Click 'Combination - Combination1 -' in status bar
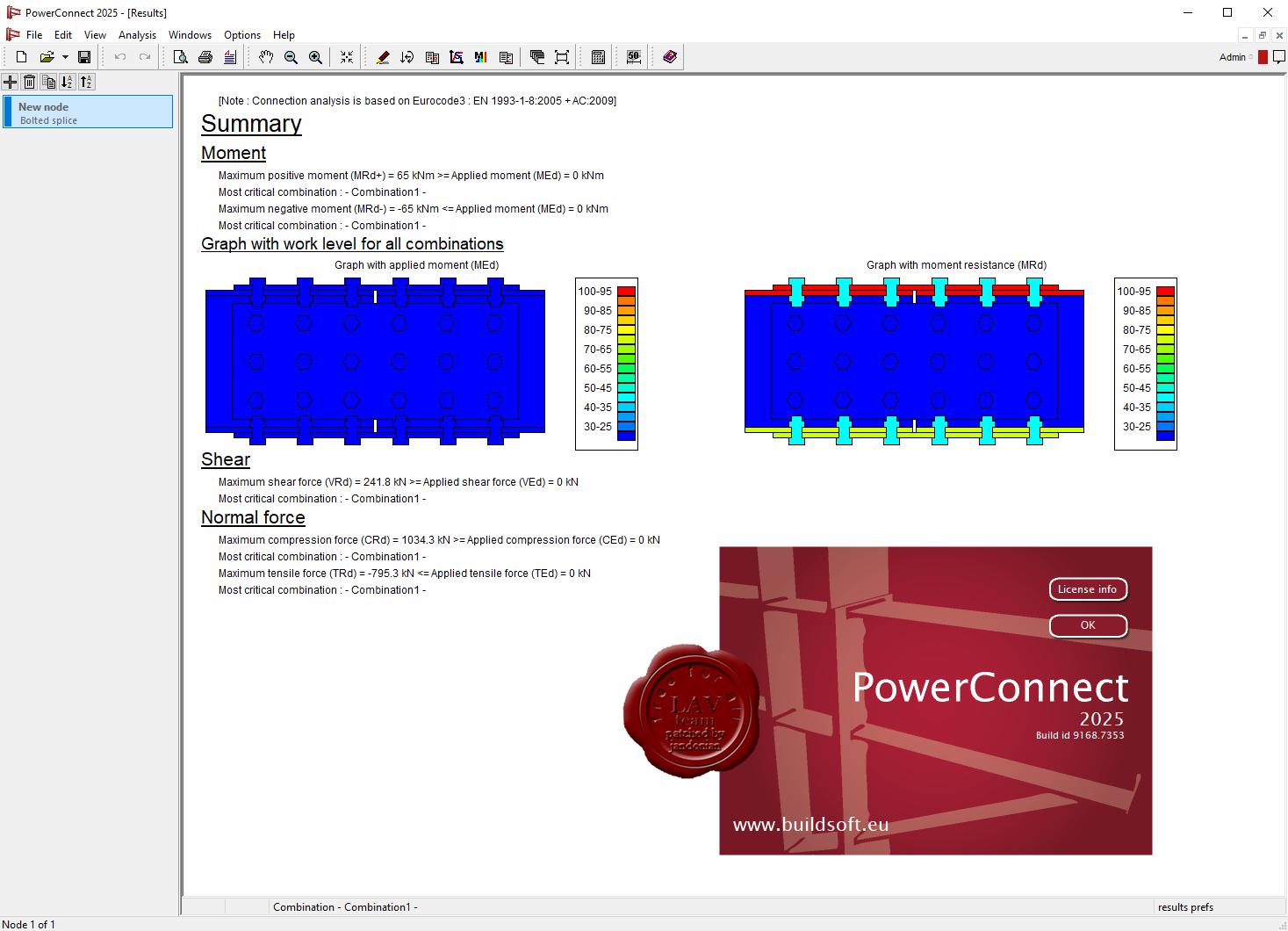Screen dimensions: 1288x931 click(x=345, y=907)
